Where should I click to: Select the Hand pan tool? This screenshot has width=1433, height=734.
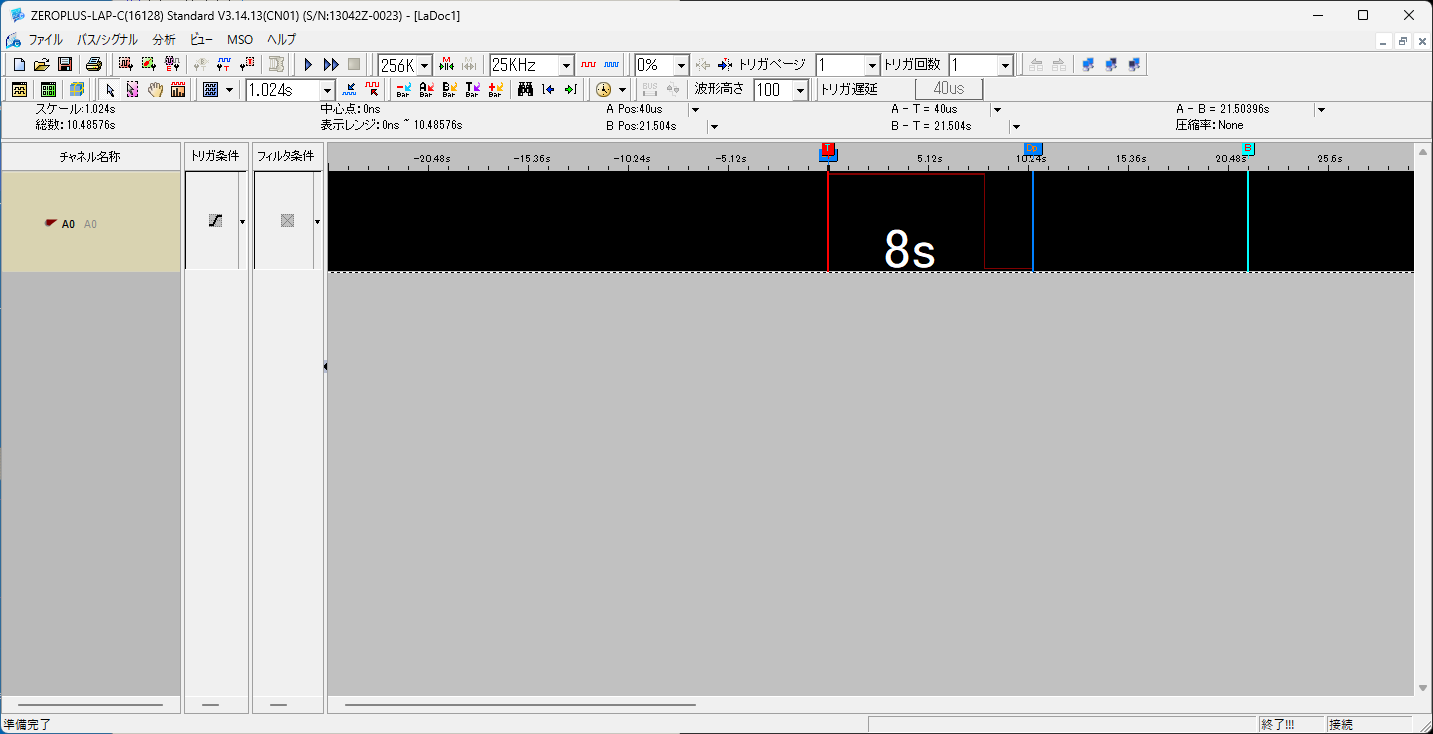point(155,89)
